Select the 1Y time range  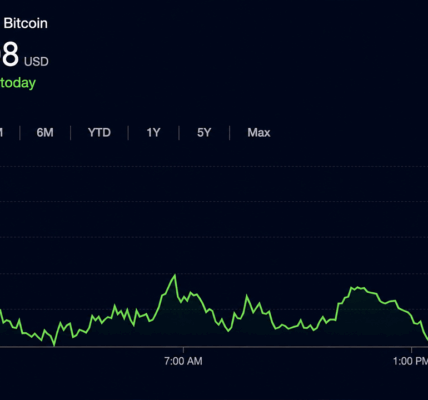[x=153, y=133]
